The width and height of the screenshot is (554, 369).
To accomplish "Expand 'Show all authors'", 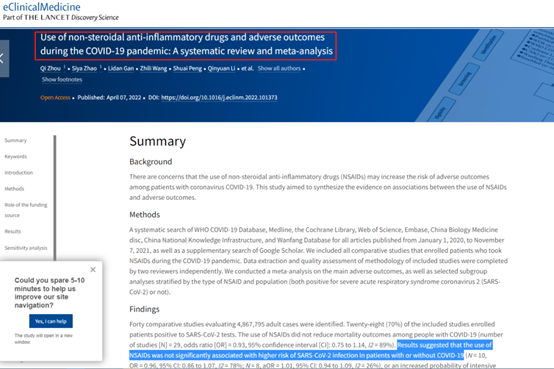I will (279, 69).
